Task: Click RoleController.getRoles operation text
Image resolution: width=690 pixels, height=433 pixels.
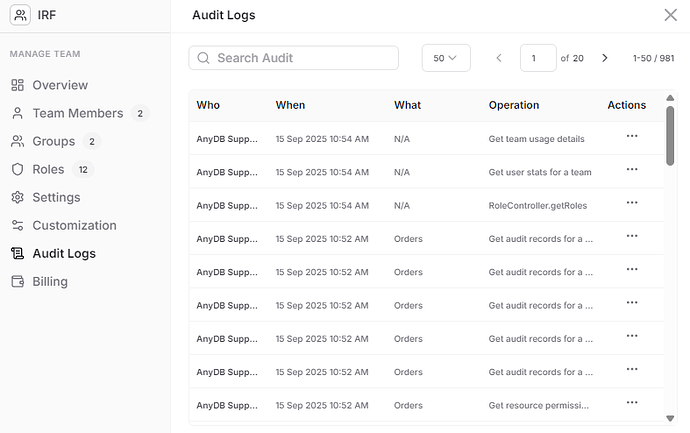Action: pyautogui.click(x=538, y=205)
